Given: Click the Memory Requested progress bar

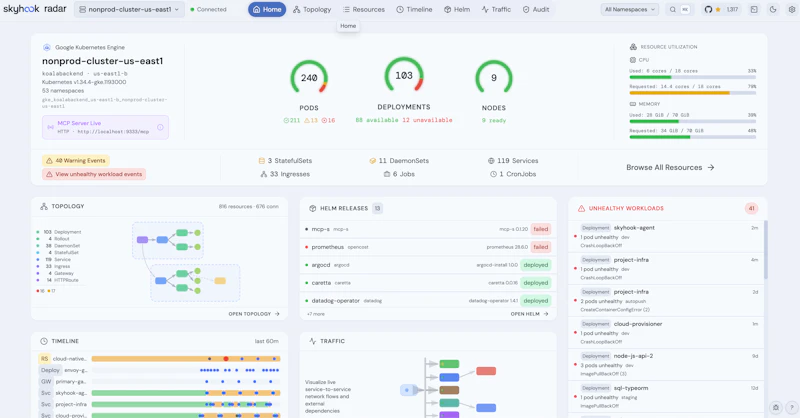Looking at the screenshot, I should (692, 137).
